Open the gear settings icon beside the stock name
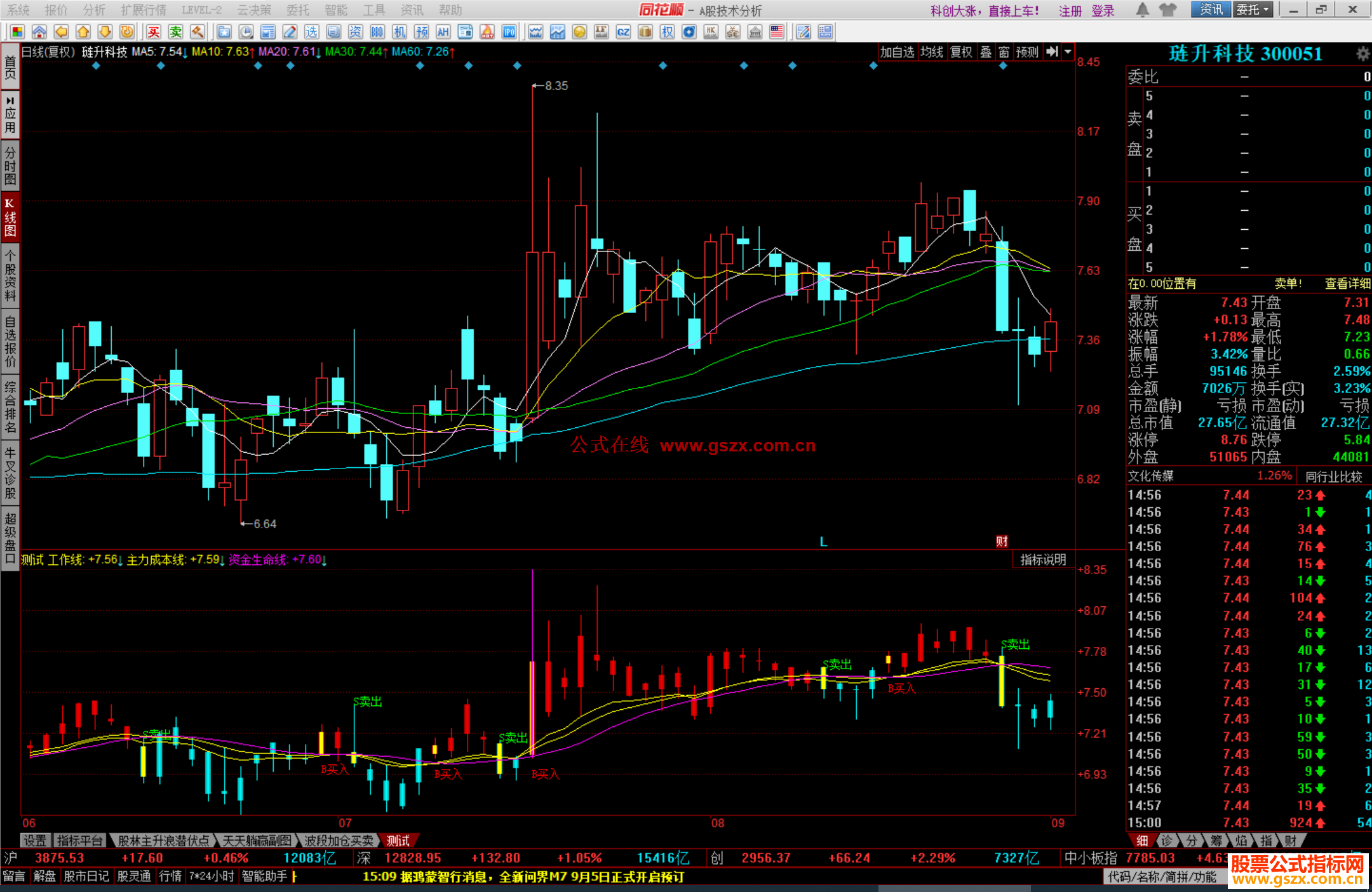1372x892 pixels. coord(1362,54)
